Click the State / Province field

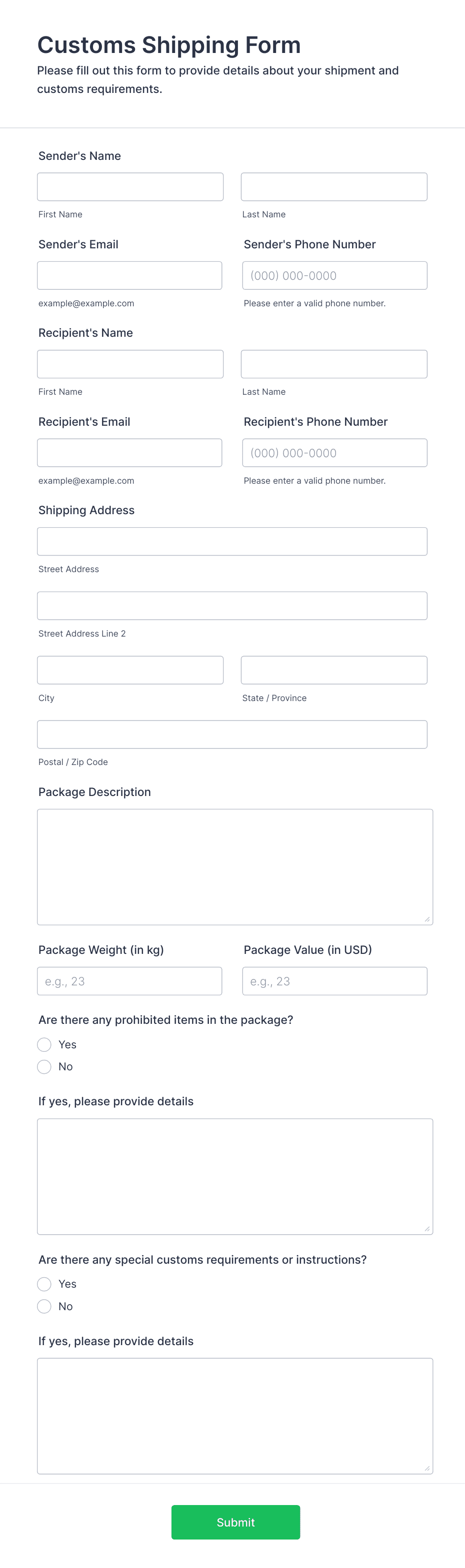(333, 670)
